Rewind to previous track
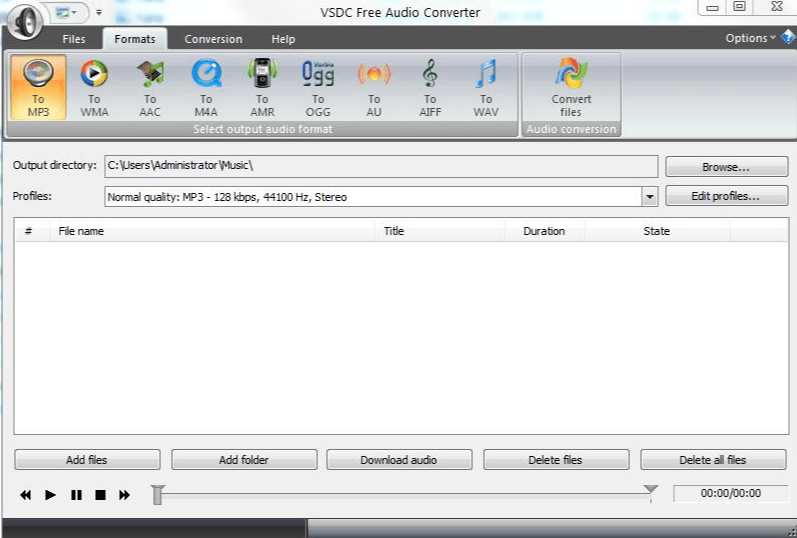This screenshot has height=538, width=797. (x=25, y=495)
